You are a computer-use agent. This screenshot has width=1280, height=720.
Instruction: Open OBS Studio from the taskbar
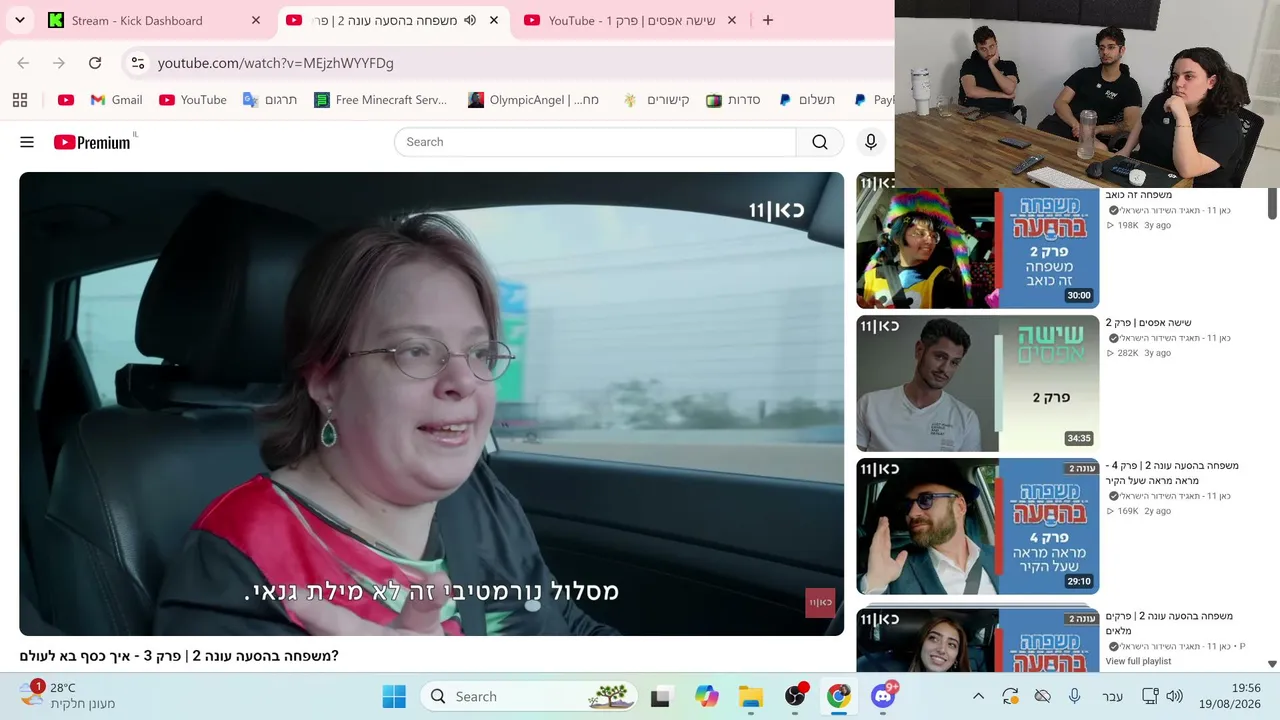coord(795,697)
